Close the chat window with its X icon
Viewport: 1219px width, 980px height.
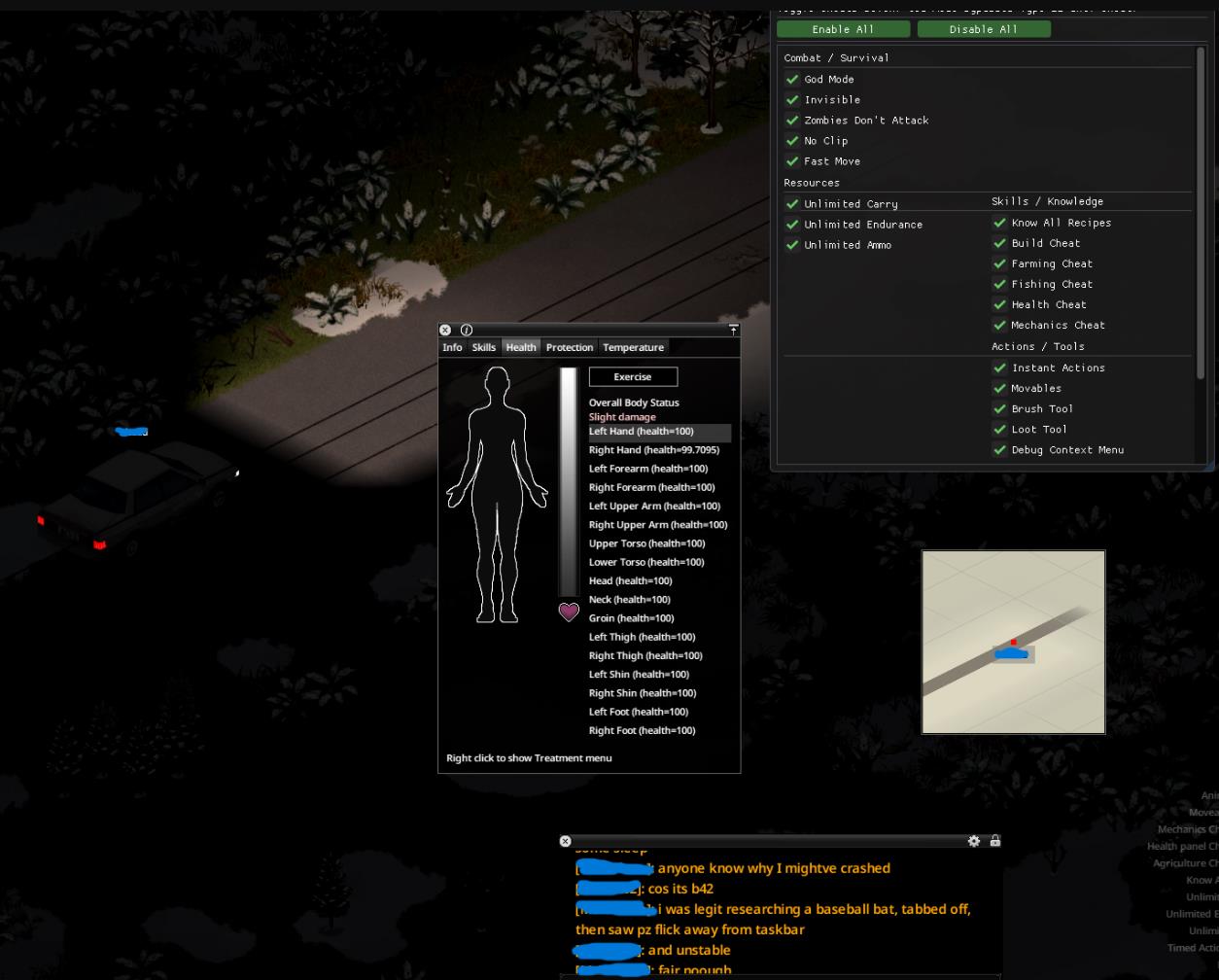tap(566, 841)
